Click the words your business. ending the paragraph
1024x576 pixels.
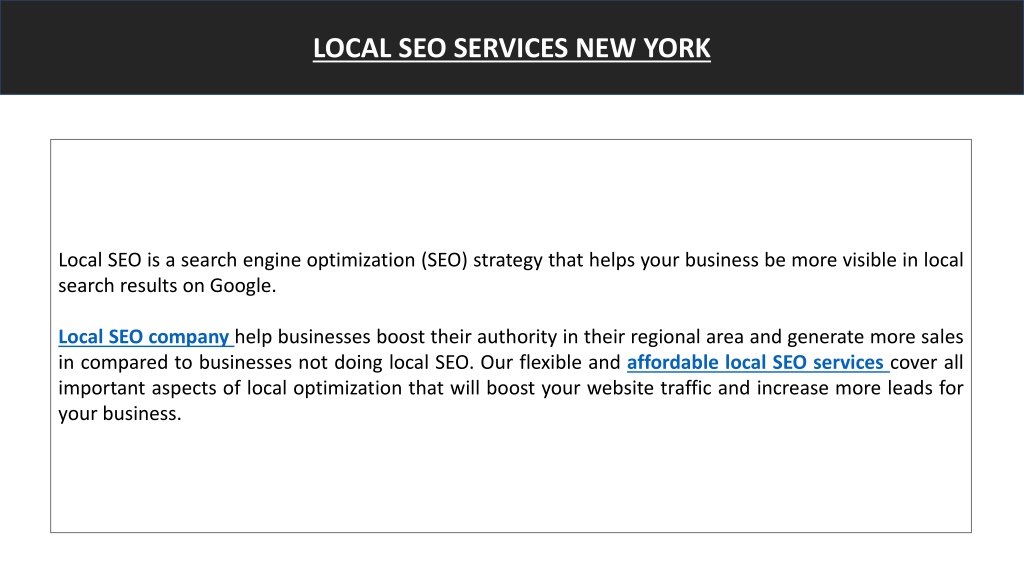pyautogui.click(x=120, y=414)
